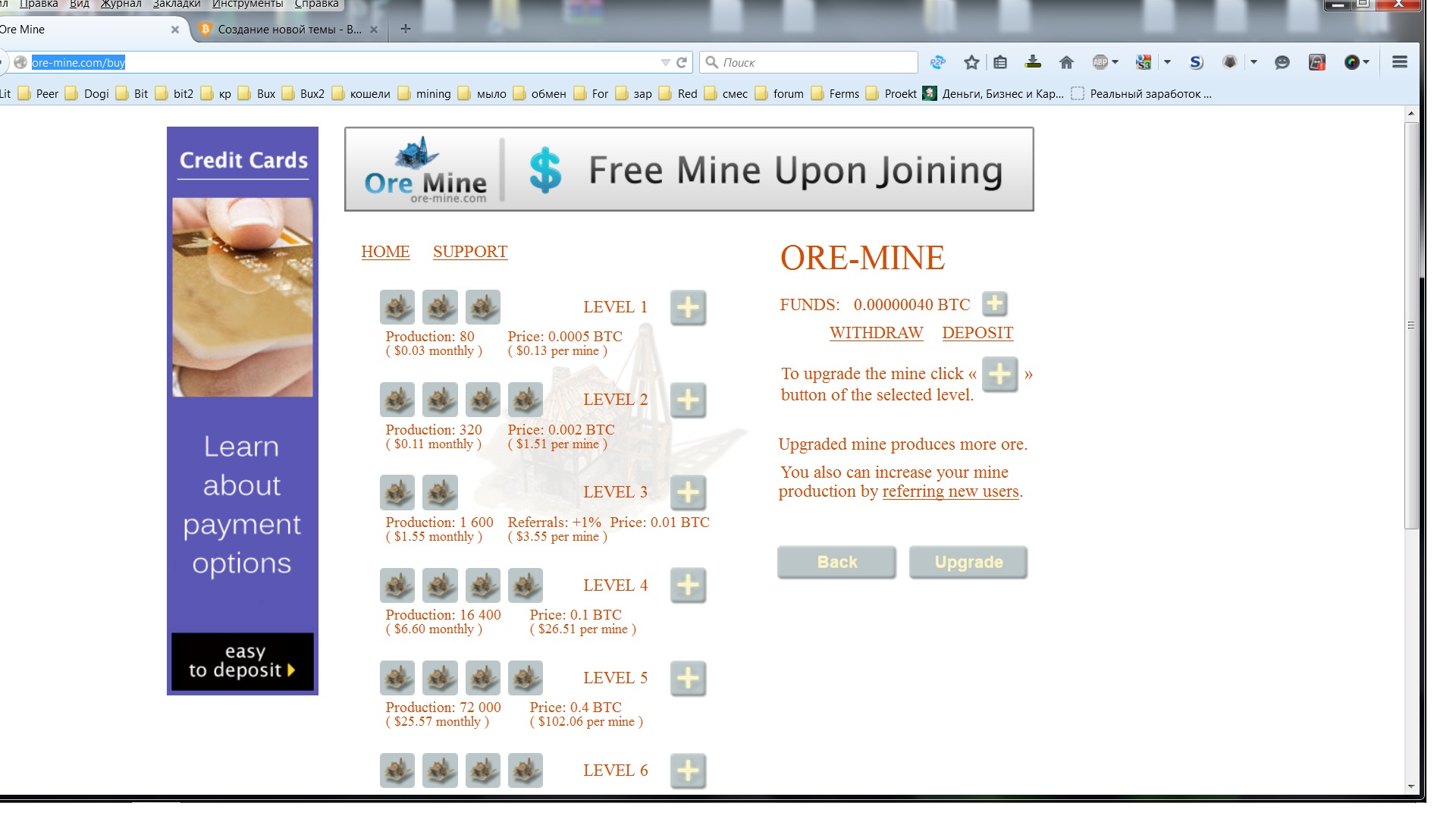This screenshot has width=1456, height=819.
Task: Click the DEPOSIT link
Action: (x=977, y=333)
